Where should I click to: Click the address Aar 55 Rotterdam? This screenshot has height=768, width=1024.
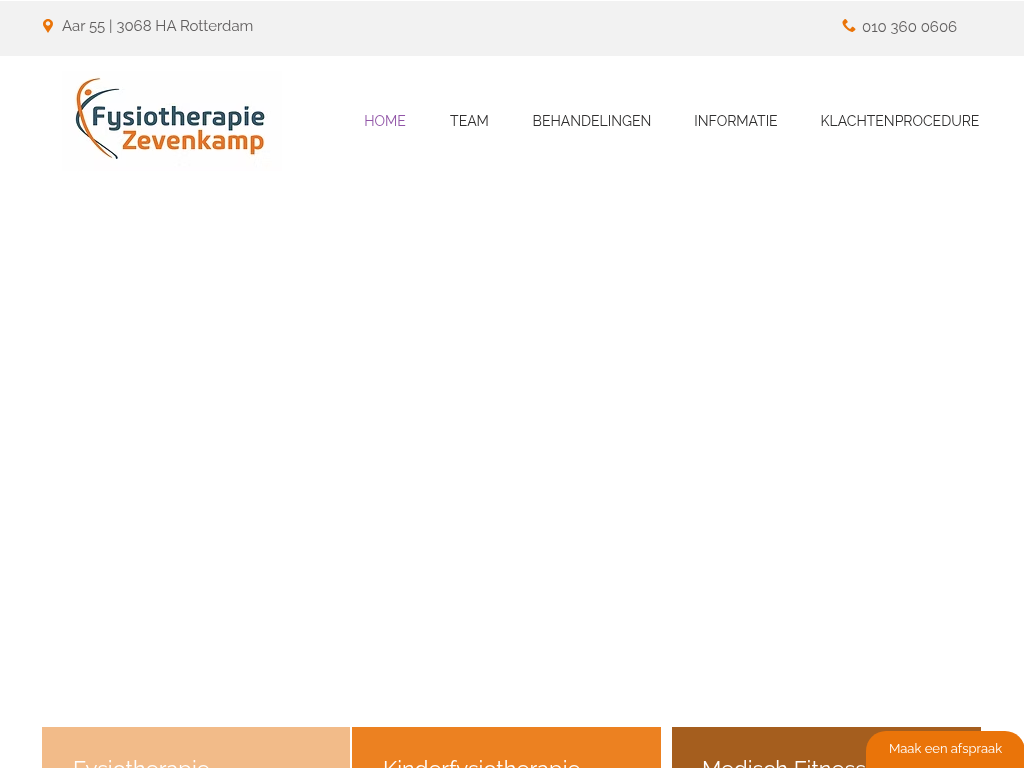(x=157, y=26)
